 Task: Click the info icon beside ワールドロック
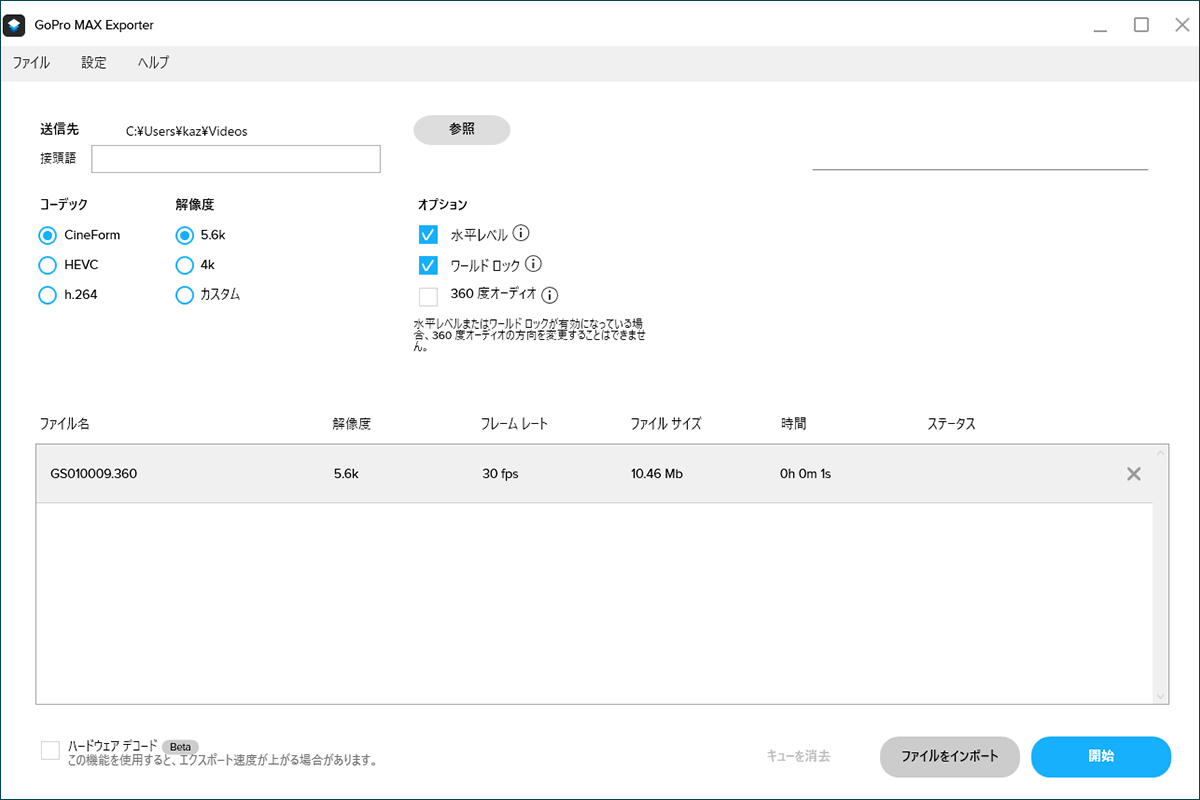(533, 265)
